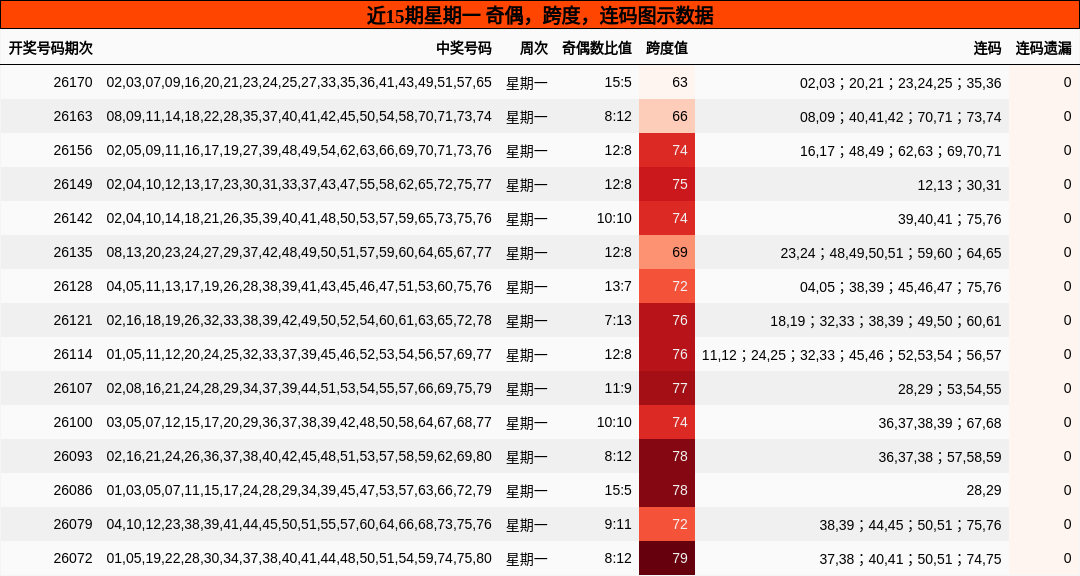Click winning numbers starting 01,05,19,22 of issue 26072
The height and width of the screenshot is (576, 1080).
299,558
